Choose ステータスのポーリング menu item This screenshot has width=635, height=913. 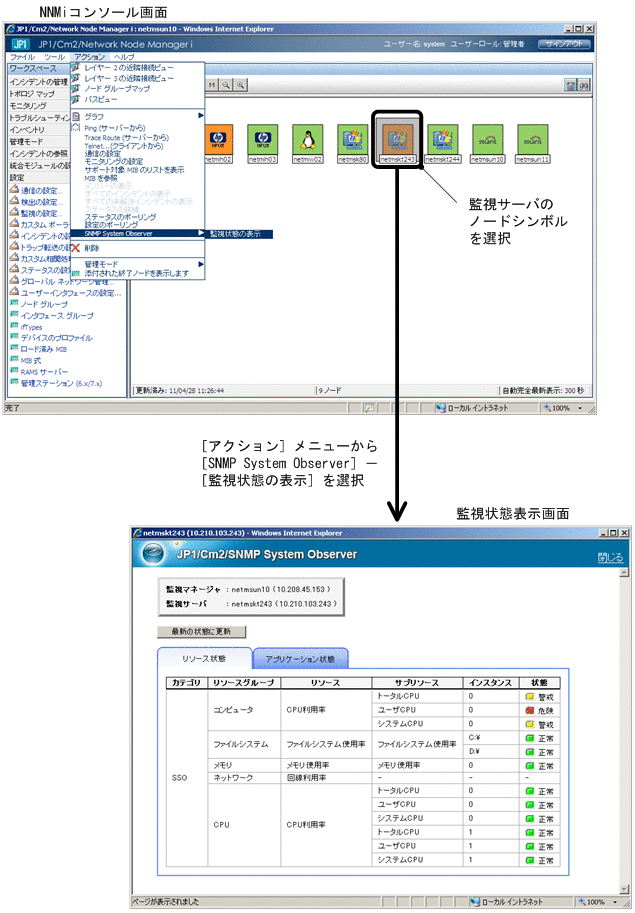120,217
